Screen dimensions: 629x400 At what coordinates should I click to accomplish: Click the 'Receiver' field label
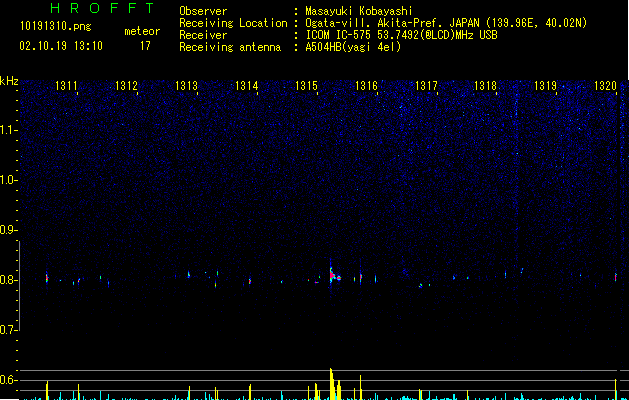(x=203, y=35)
